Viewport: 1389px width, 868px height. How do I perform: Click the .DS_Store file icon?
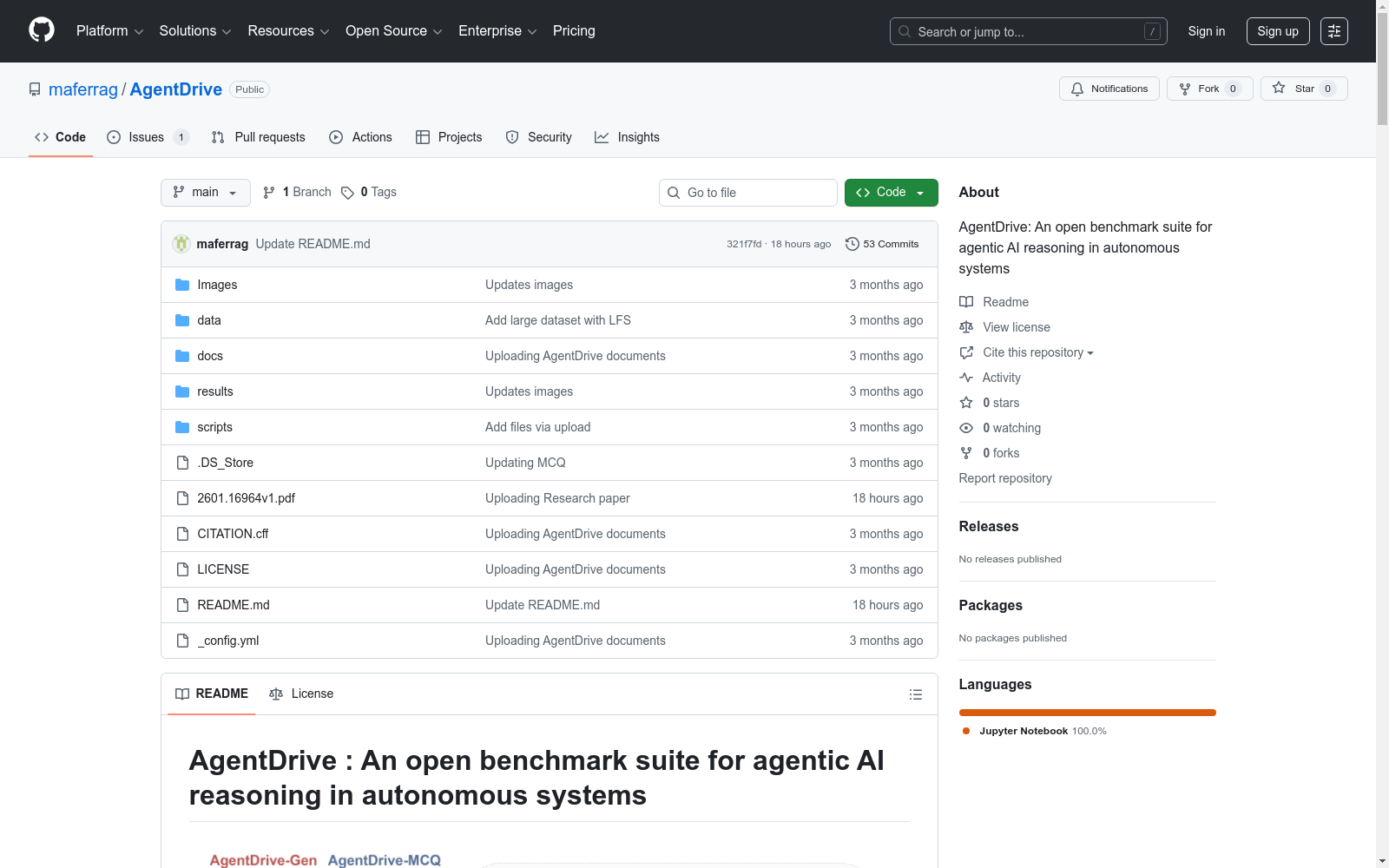coord(182,463)
